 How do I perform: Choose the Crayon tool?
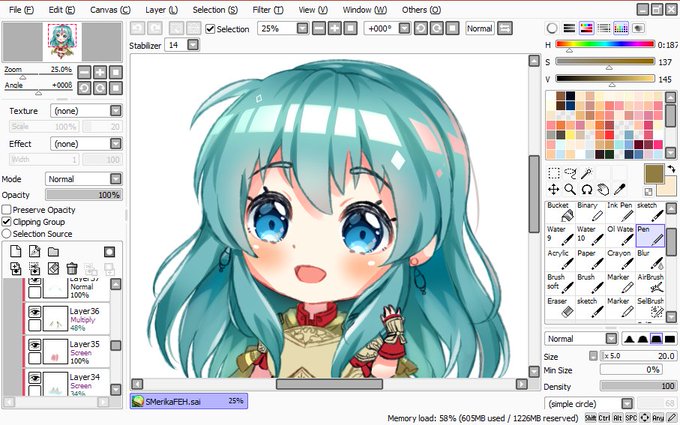coord(620,259)
